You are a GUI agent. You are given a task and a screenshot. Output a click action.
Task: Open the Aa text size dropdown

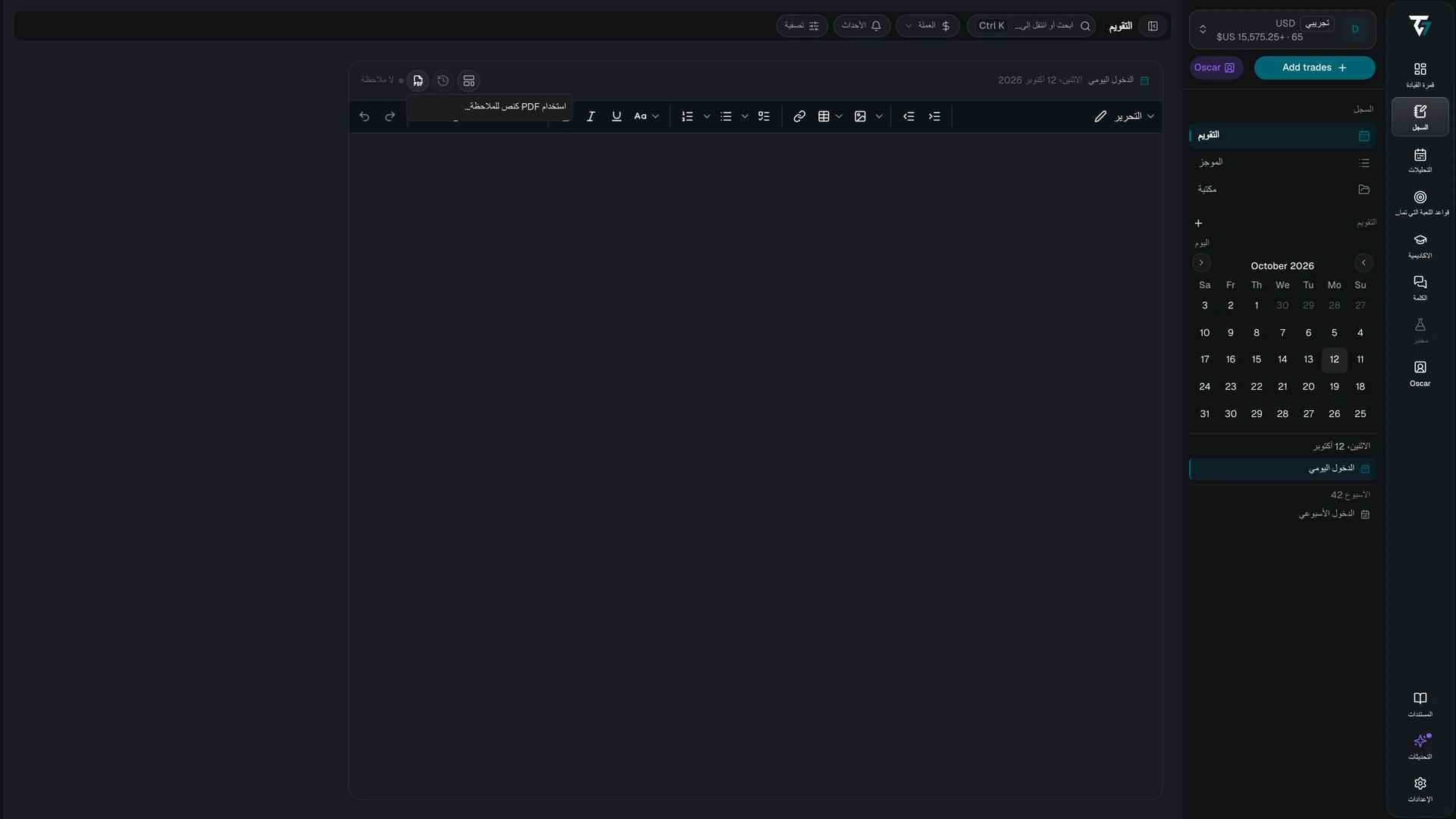[x=647, y=117]
